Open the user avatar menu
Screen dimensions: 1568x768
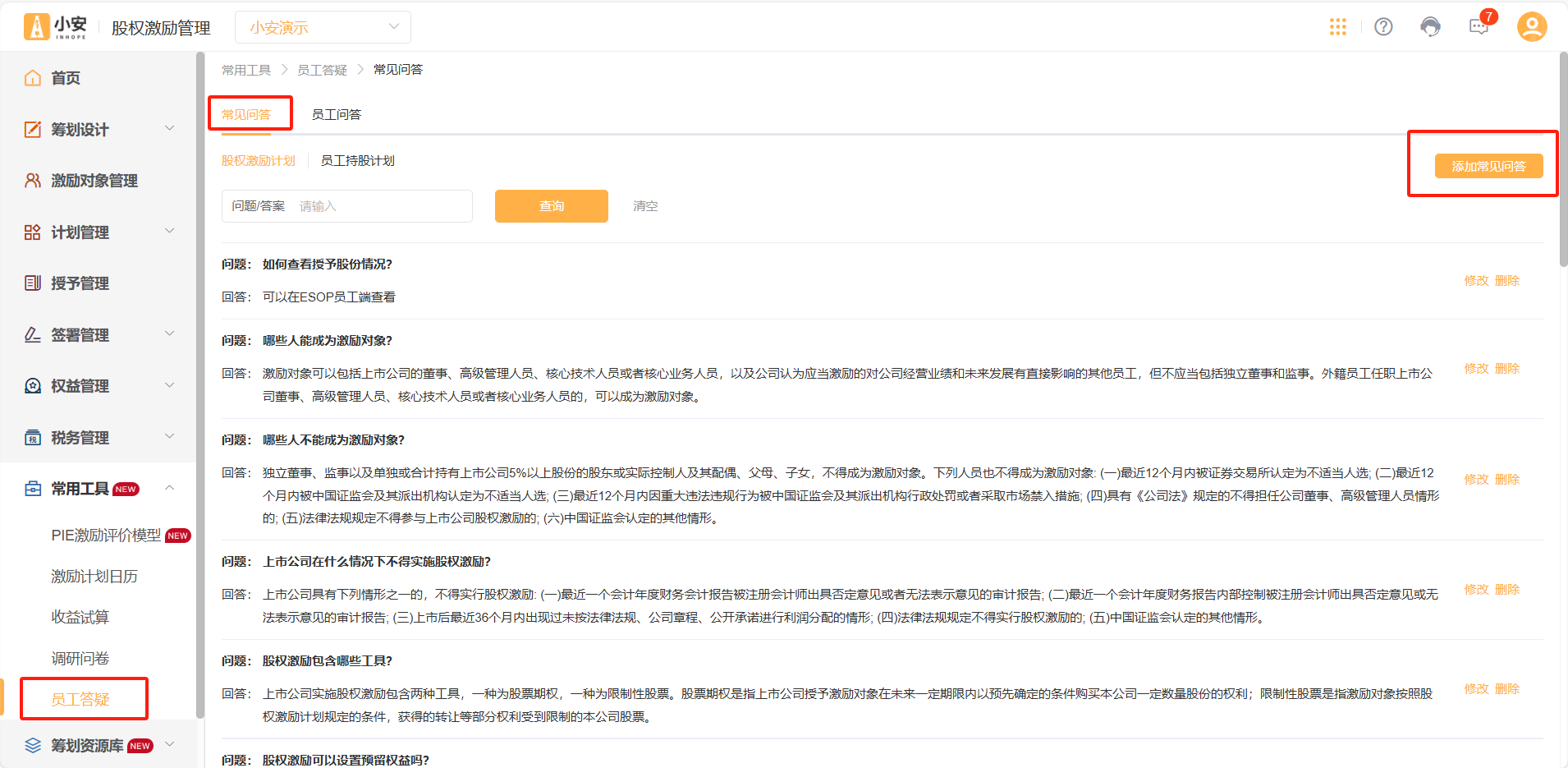pyautogui.click(x=1532, y=27)
